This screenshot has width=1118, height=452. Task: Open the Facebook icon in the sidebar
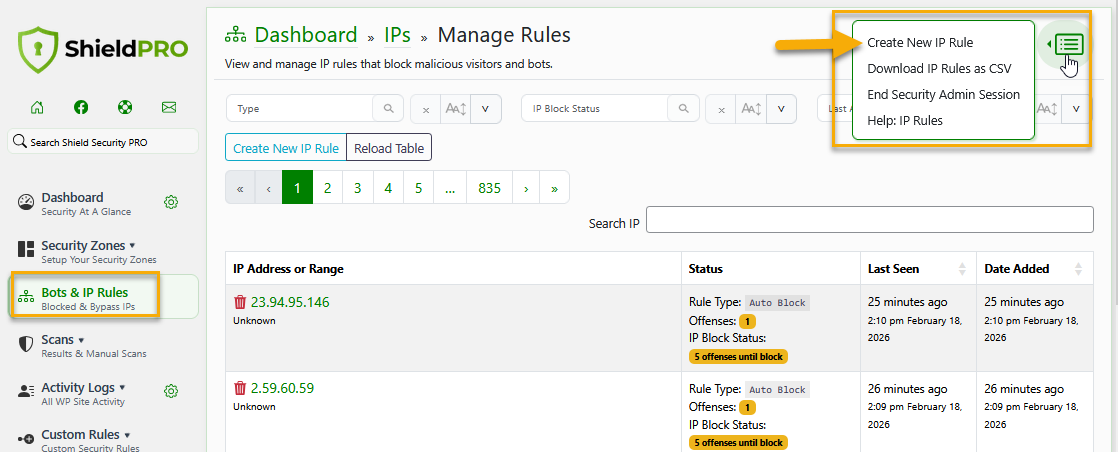pyautogui.click(x=81, y=108)
